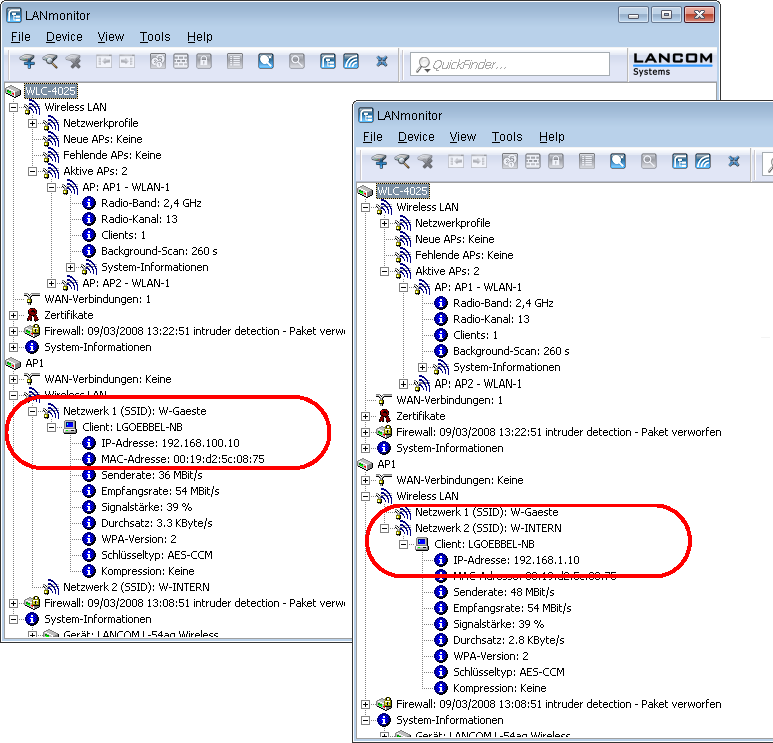The image size is (773, 743).
Task: Open the Tools menu in front window
Action: pos(507,136)
